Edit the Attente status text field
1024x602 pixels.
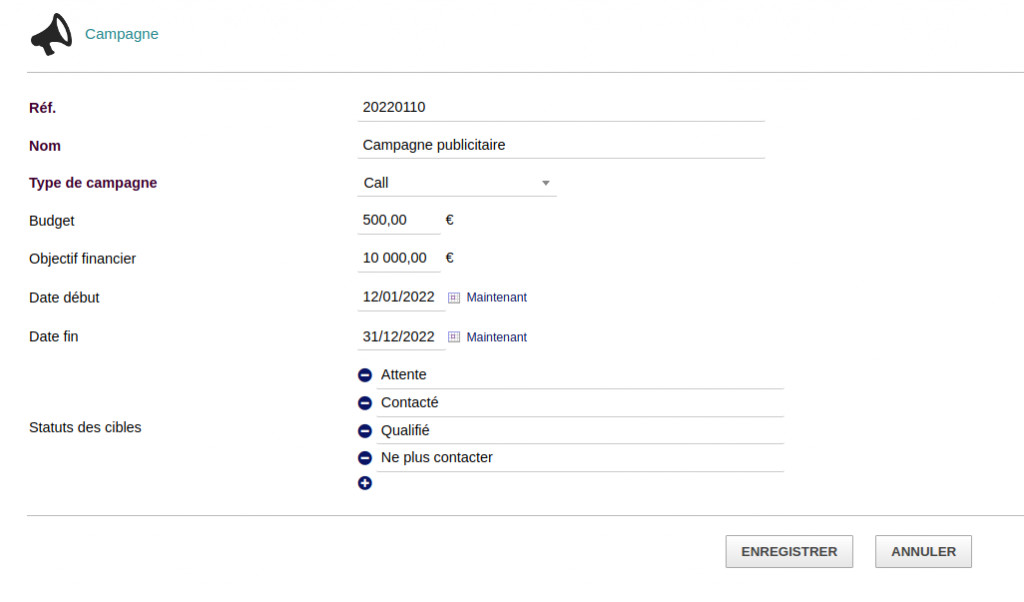pyautogui.click(x=580, y=375)
